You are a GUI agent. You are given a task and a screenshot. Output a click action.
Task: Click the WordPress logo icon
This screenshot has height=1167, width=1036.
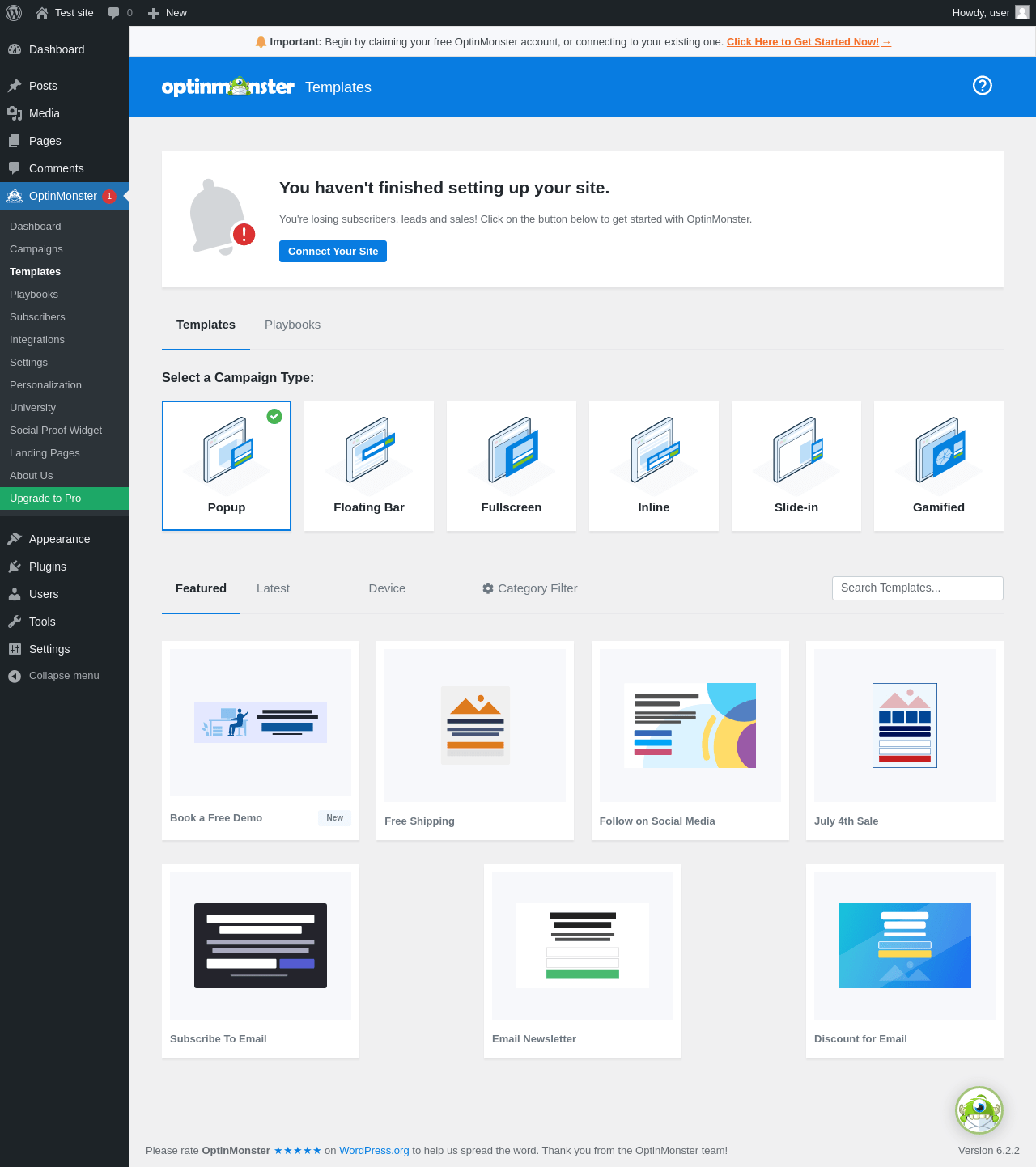[14, 13]
